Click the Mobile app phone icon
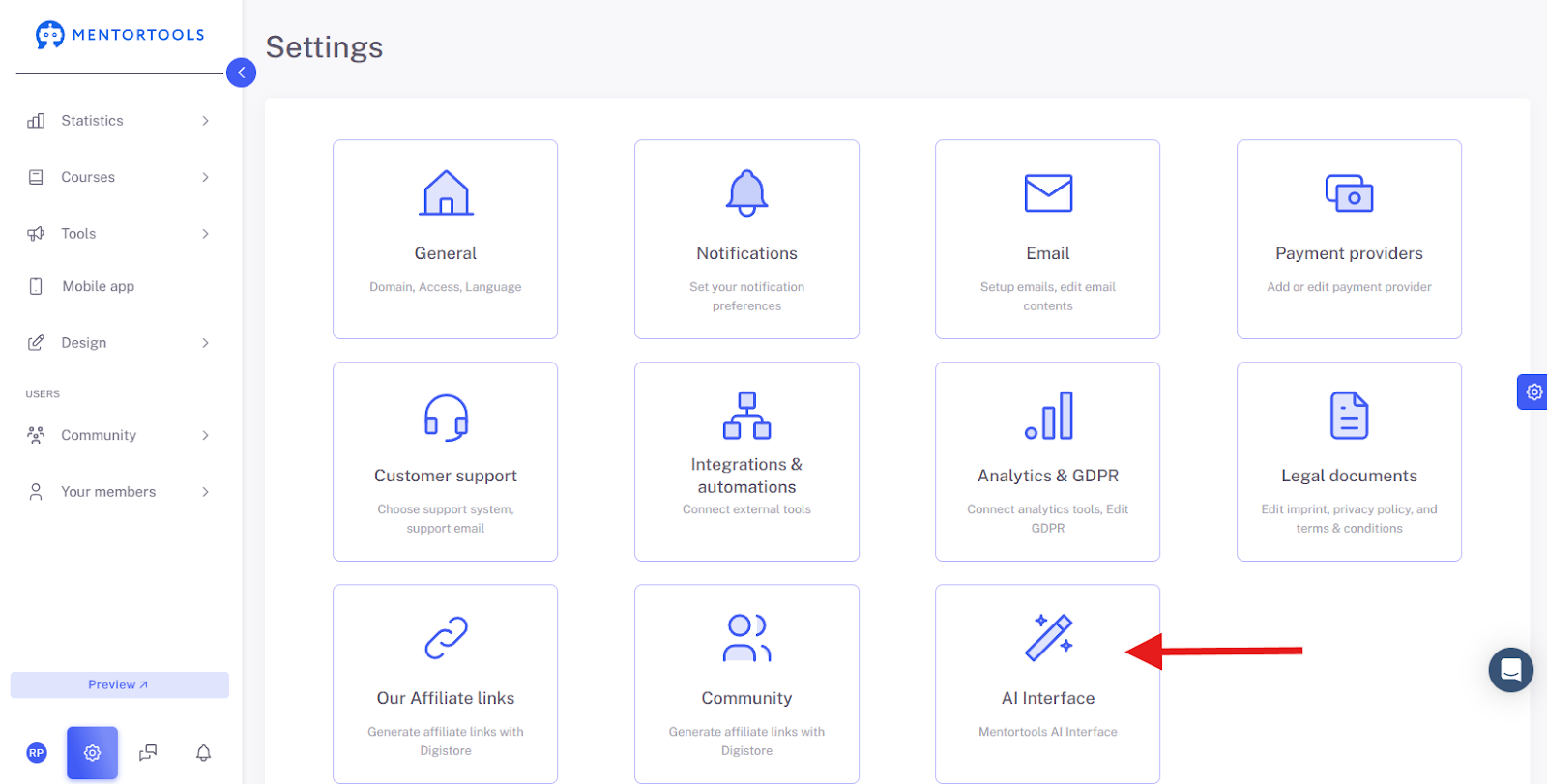1547x784 pixels. 36,286
